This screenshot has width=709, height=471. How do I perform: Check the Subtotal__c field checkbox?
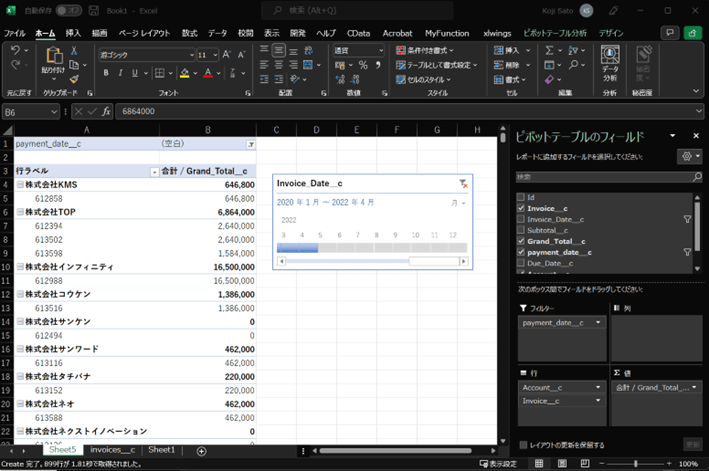520,230
